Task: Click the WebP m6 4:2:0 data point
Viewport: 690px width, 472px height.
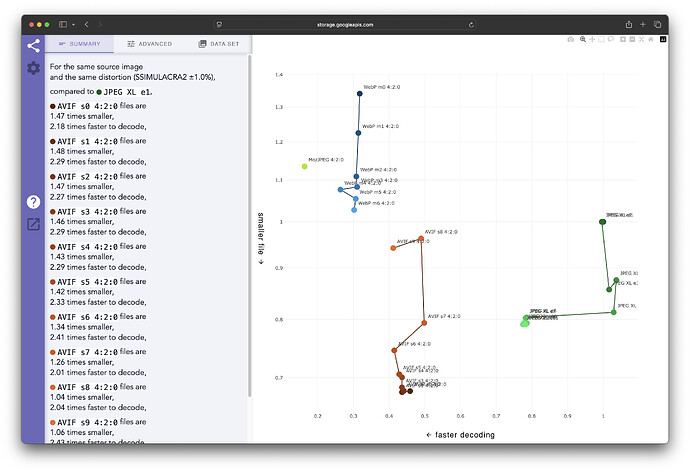Action: click(x=354, y=210)
